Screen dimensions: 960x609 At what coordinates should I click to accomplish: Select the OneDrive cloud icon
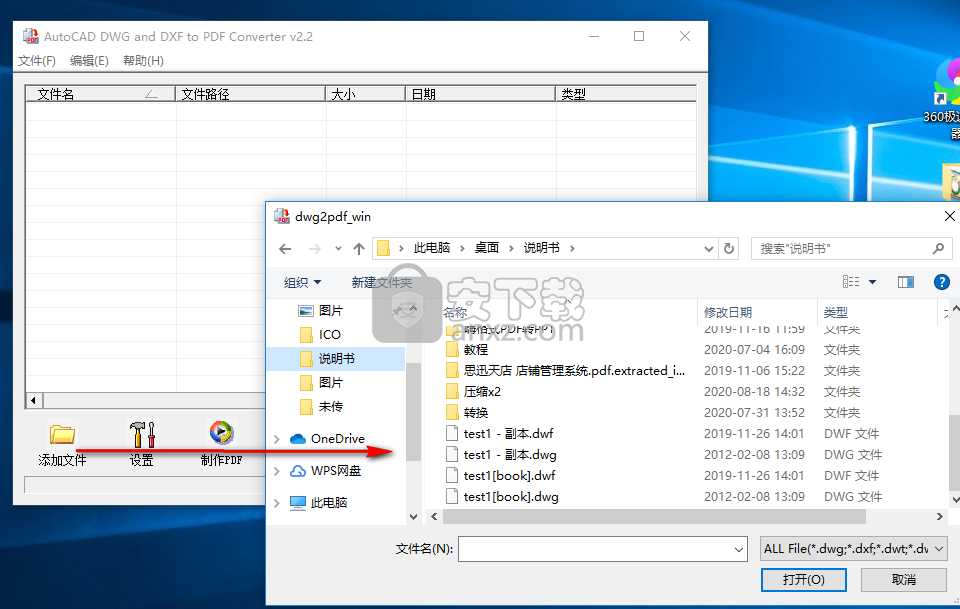pyautogui.click(x=298, y=439)
